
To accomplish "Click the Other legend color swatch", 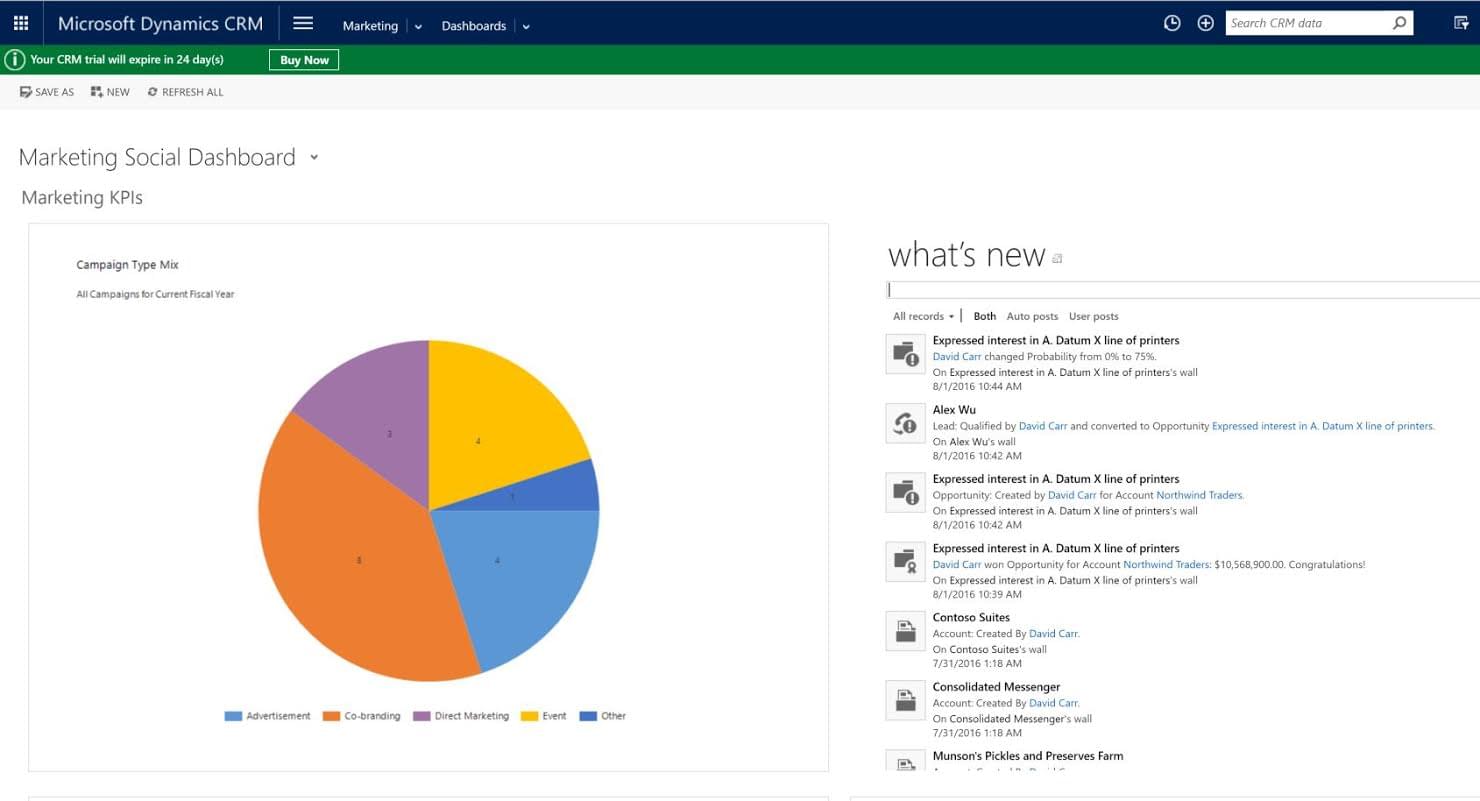I will (588, 716).
